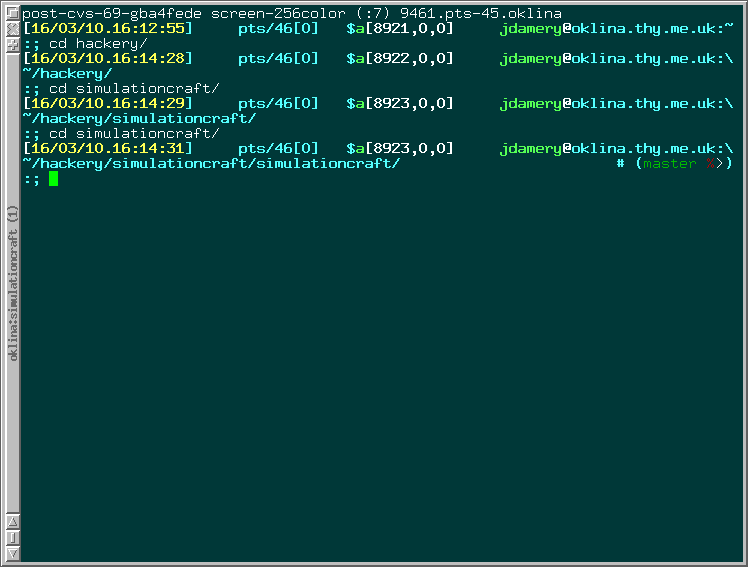Click the down-triangle button at bottom left

(12, 552)
